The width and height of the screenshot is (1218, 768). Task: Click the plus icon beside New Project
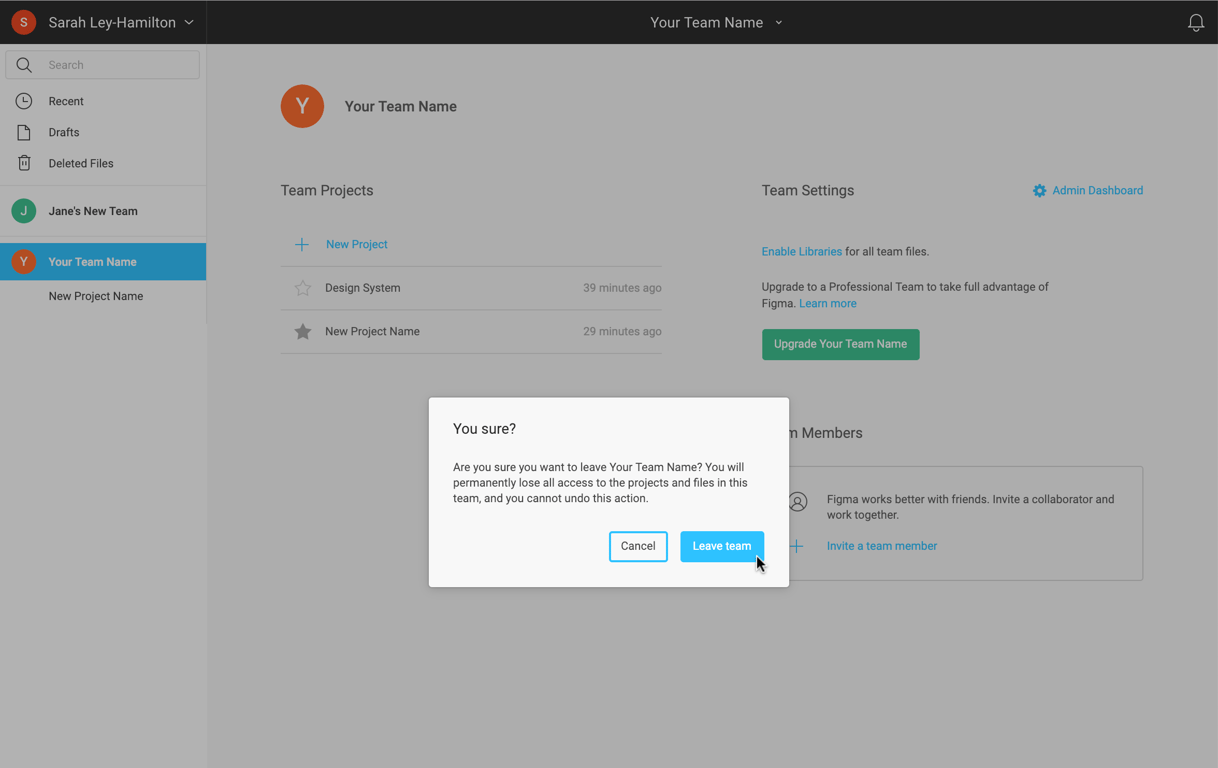point(301,244)
